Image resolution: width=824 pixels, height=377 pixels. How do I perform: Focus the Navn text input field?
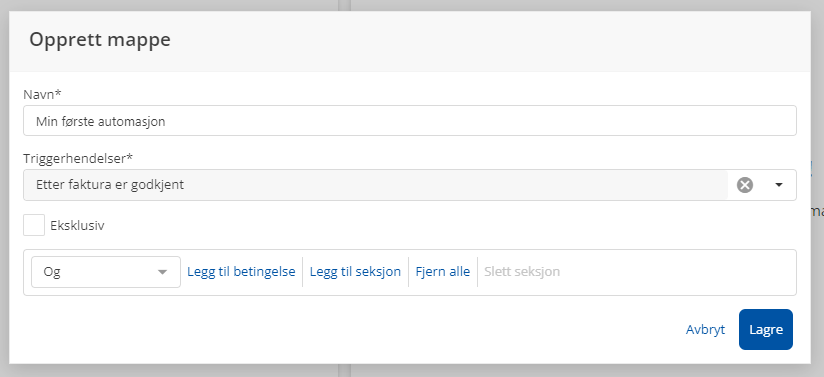pyautogui.click(x=410, y=121)
